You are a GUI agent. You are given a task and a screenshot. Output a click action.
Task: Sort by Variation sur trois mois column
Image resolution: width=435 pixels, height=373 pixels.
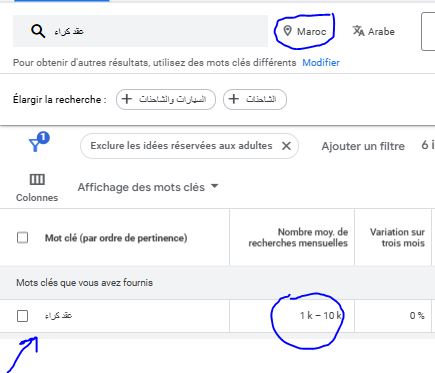(397, 237)
